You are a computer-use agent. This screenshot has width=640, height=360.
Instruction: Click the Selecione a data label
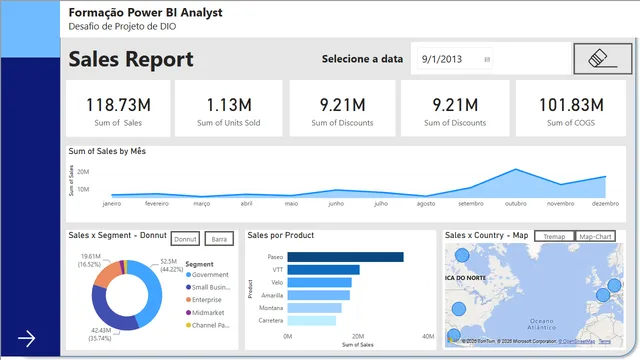[362, 59]
